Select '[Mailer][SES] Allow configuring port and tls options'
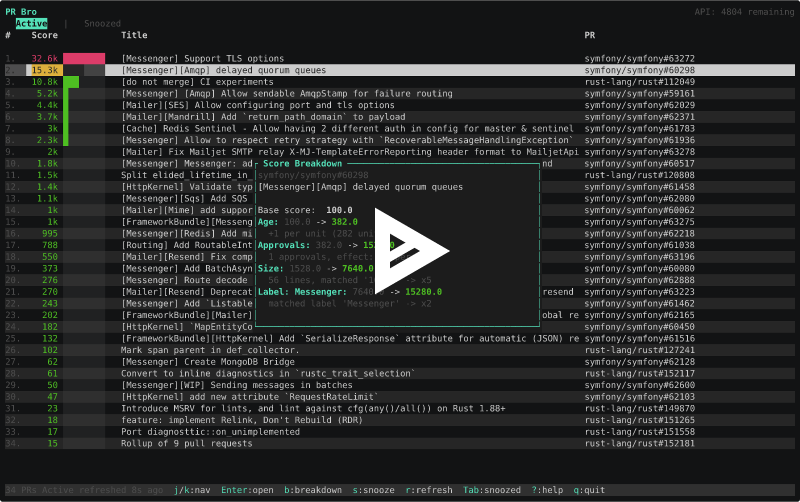This screenshot has width=800, height=502. pyautogui.click(x=400, y=106)
